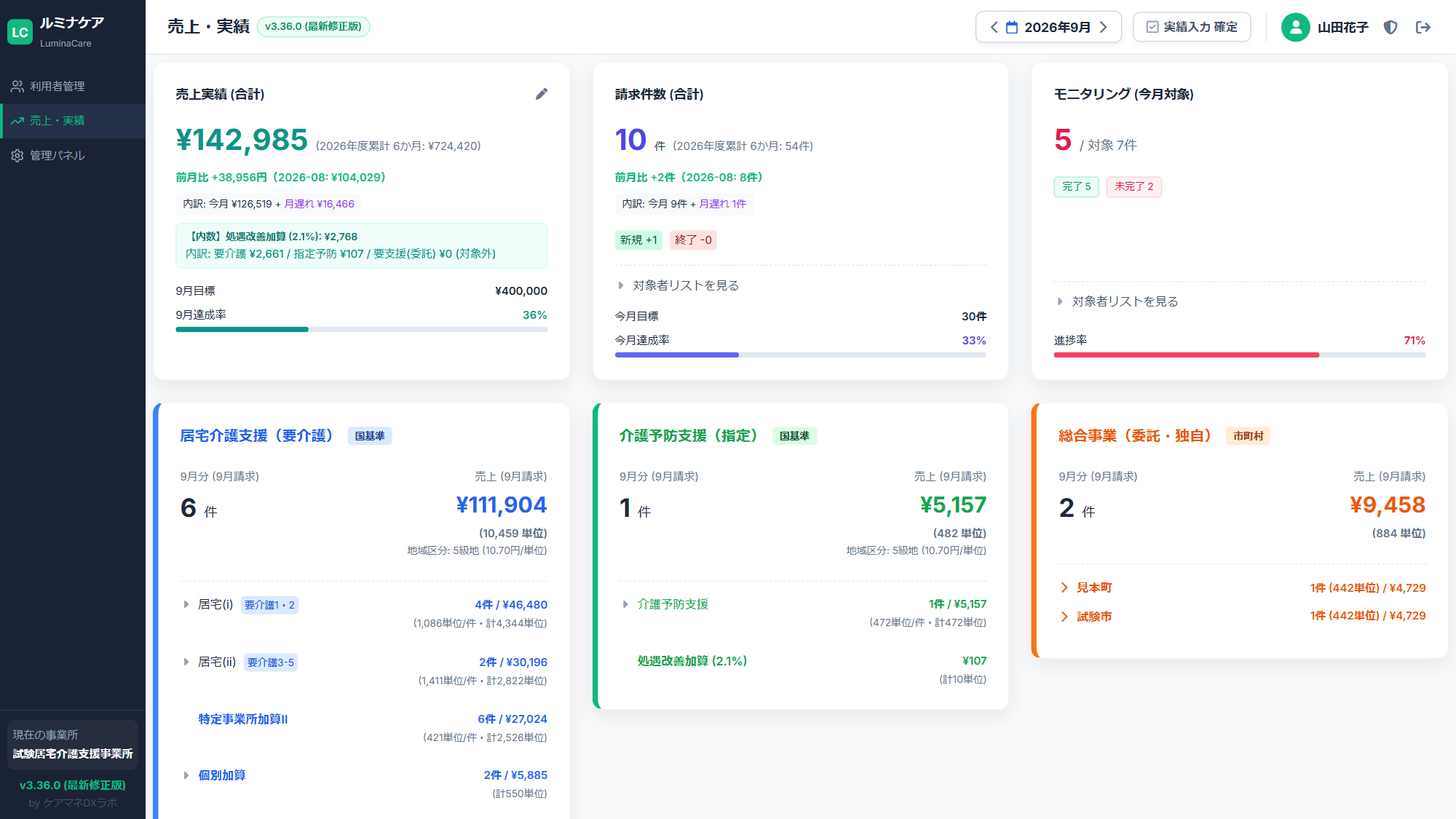Click the LC LuminaCare logo icon

click(x=20, y=32)
